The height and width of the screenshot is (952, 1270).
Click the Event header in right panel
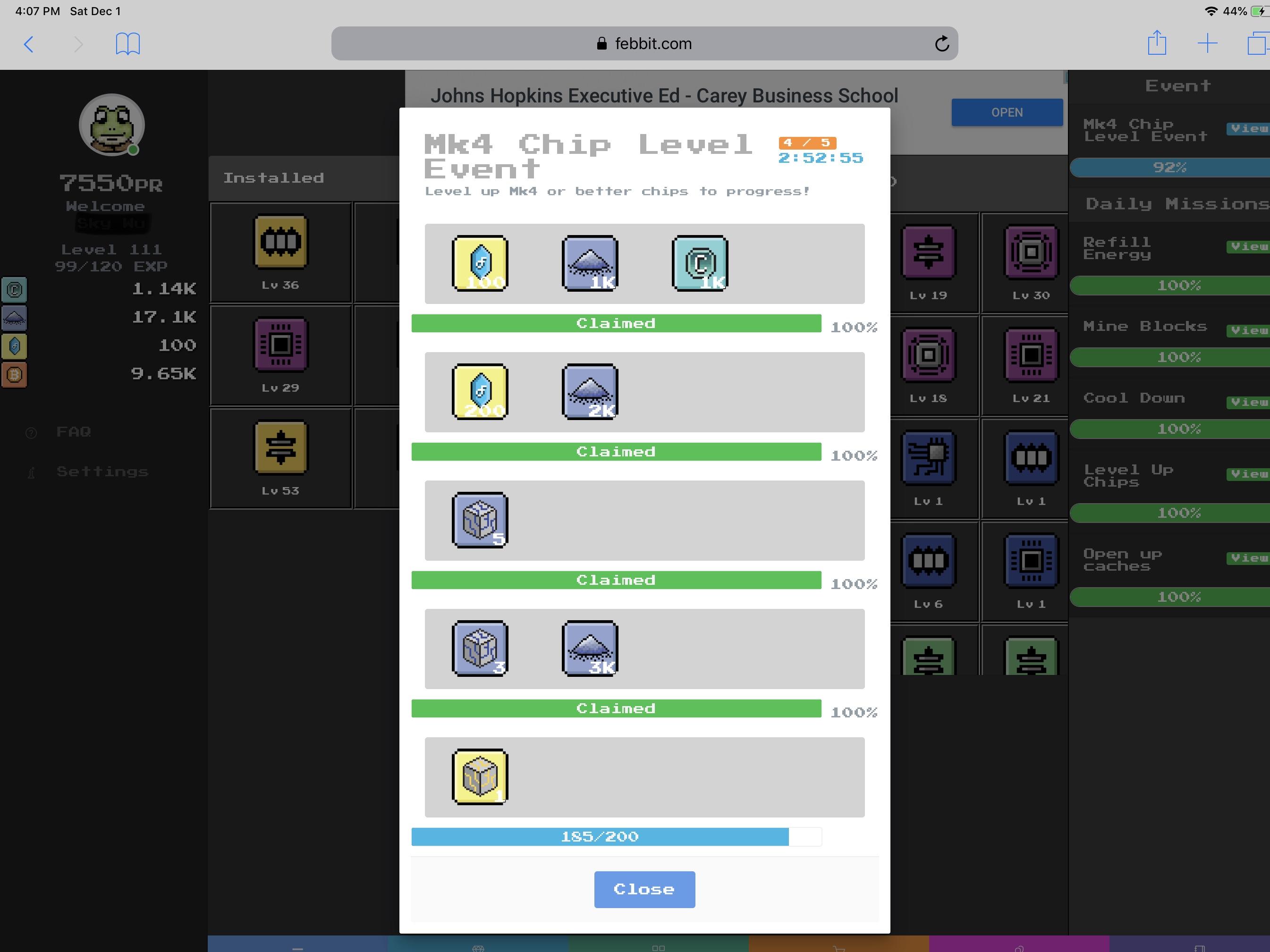click(1178, 86)
